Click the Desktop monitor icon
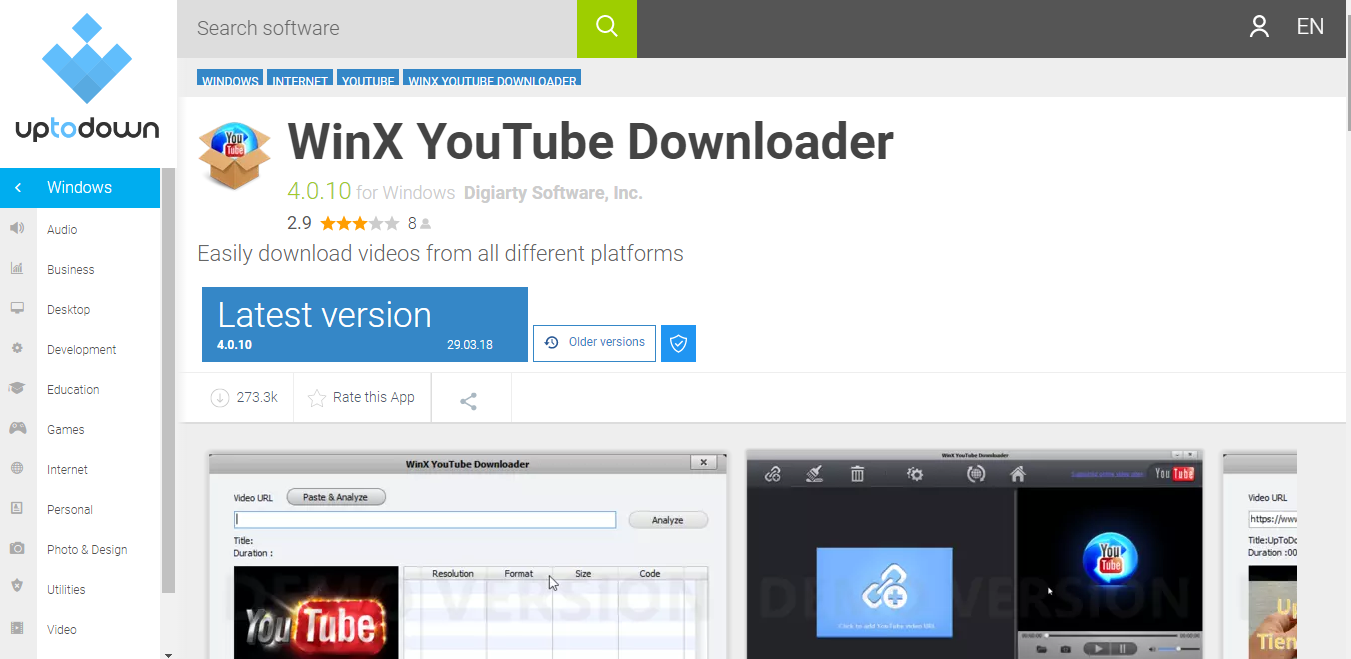Image resolution: width=1351 pixels, height=659 pixels. (17, 308)
